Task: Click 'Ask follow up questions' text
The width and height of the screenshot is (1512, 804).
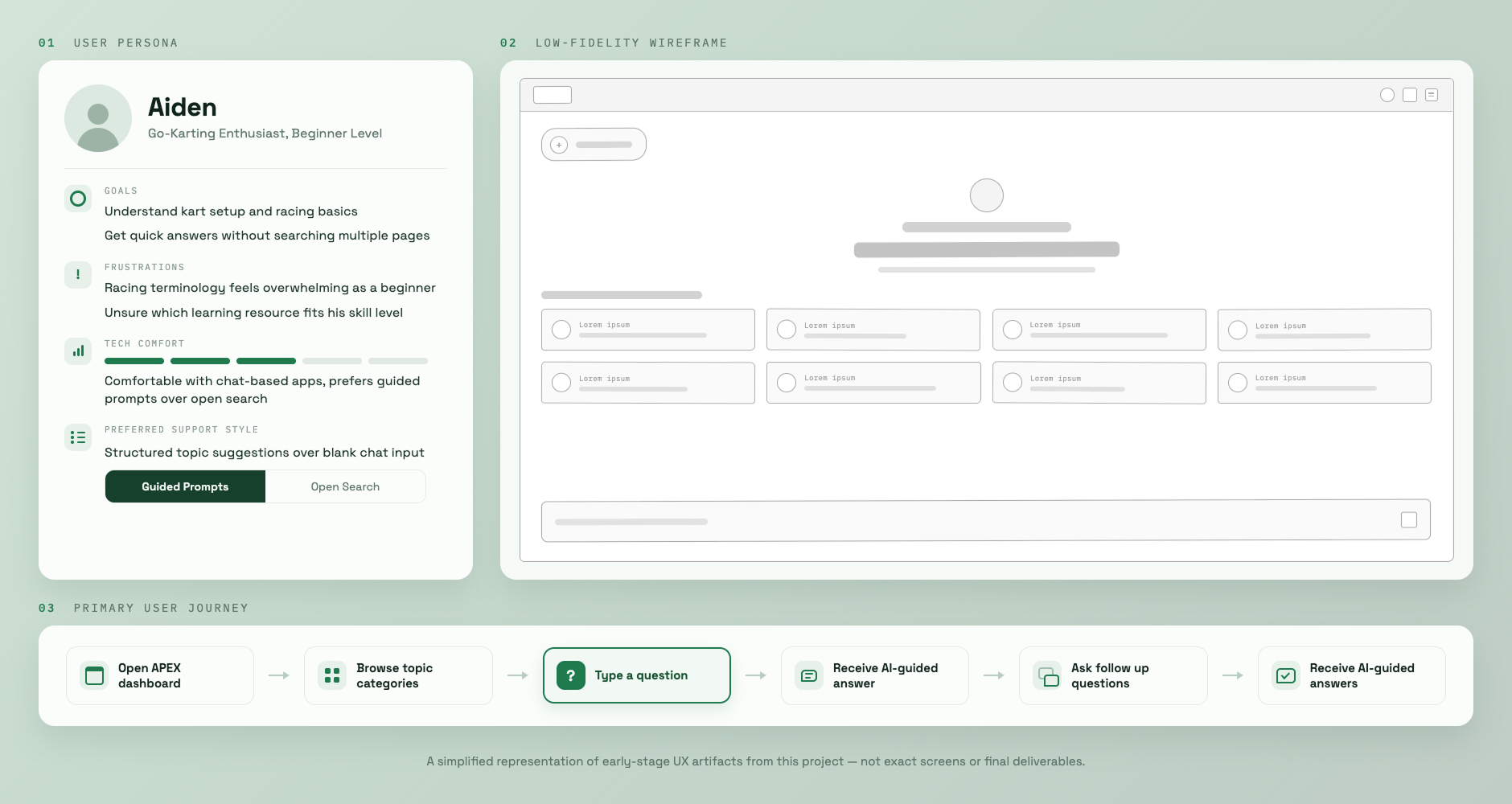Action: 1110,675
